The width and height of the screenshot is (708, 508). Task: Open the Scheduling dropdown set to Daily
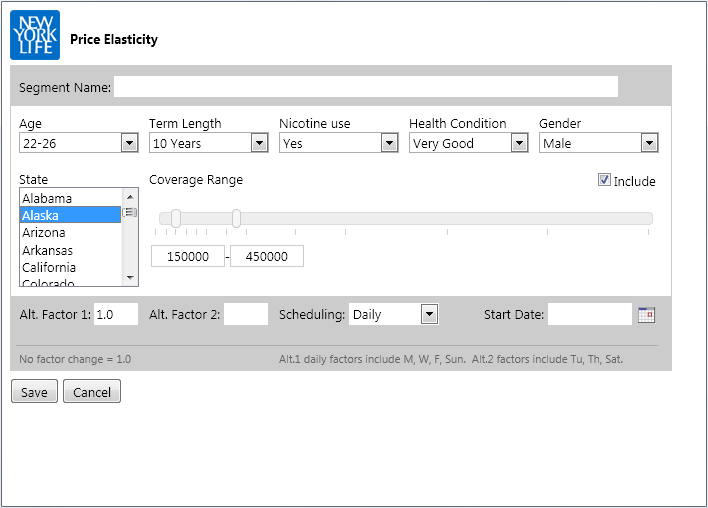click(394, 314)
